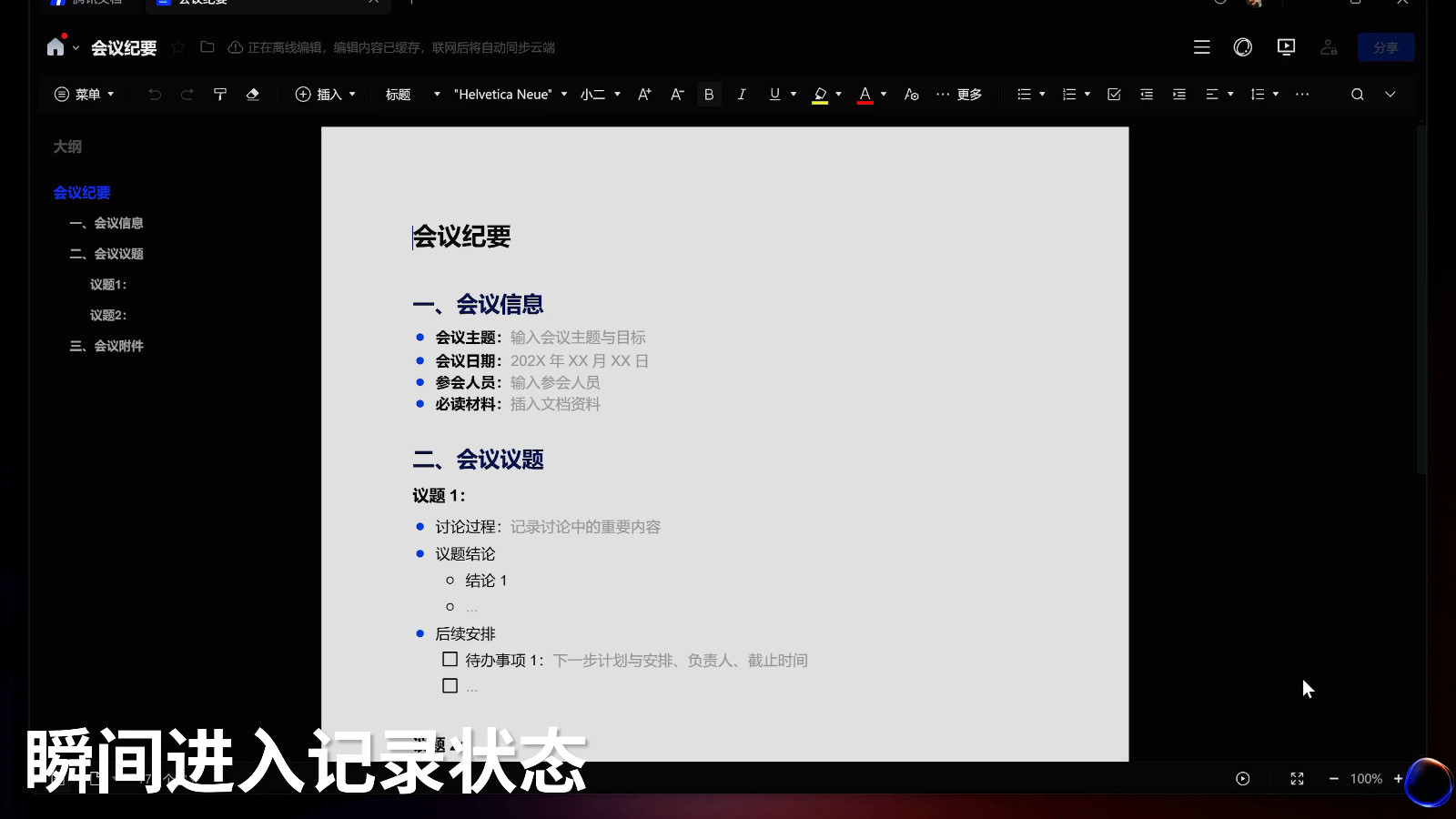Open the text effects icon after font color
The height and width of the screenshot is (819, 1456).
(911, 95)
